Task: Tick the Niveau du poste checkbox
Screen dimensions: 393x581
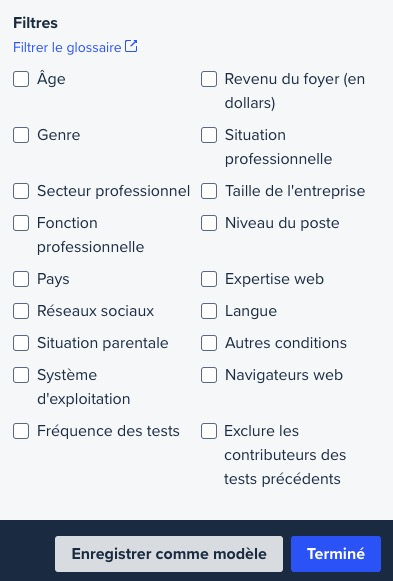Action: click(x=209, y=223)
